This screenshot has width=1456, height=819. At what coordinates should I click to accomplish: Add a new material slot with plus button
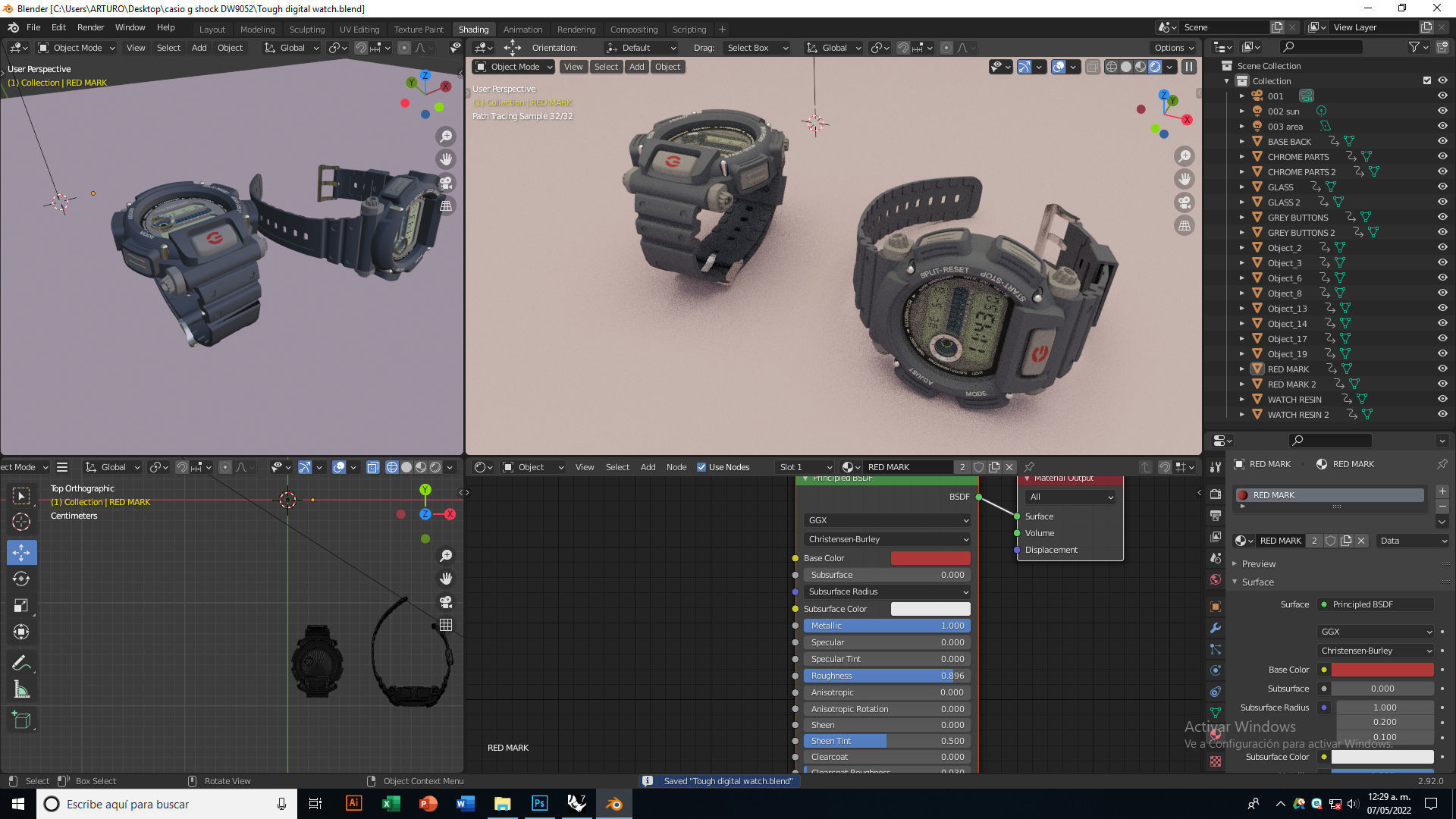pos(1442,491)
